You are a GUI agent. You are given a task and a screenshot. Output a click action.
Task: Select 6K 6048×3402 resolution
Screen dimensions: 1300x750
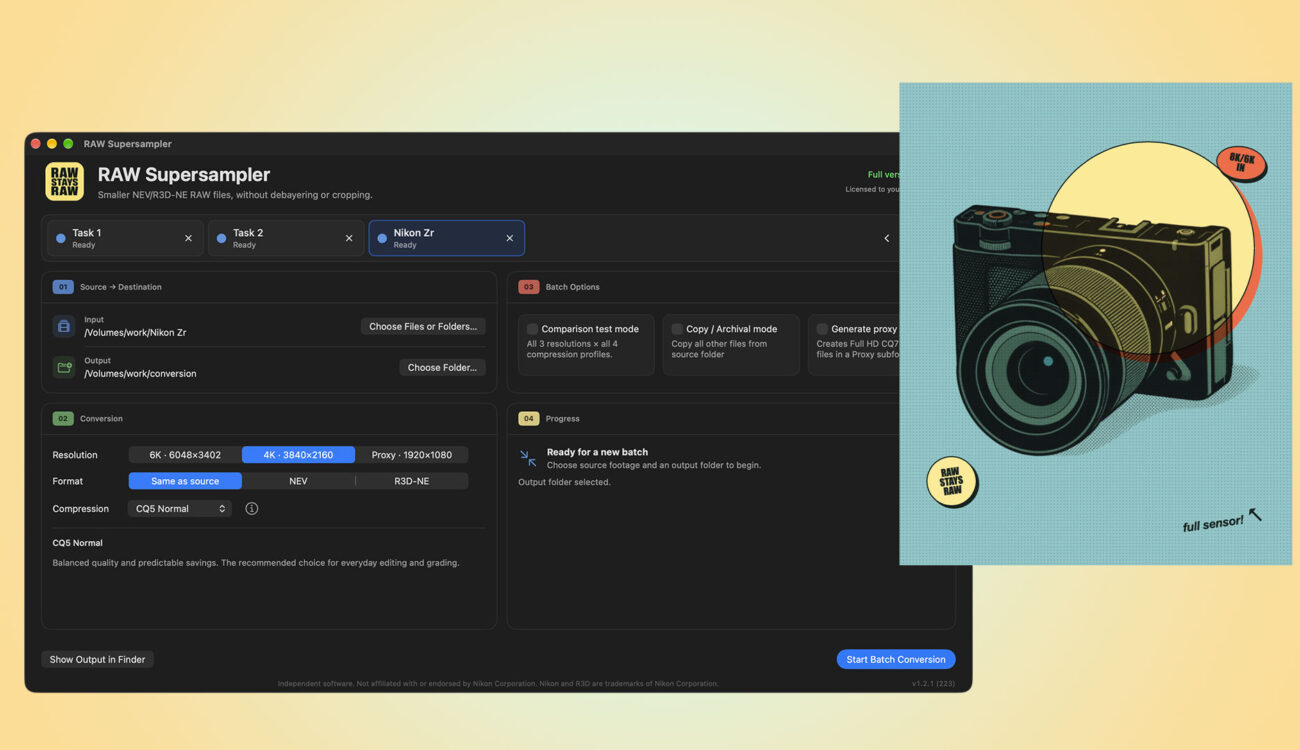coord(185,455)
